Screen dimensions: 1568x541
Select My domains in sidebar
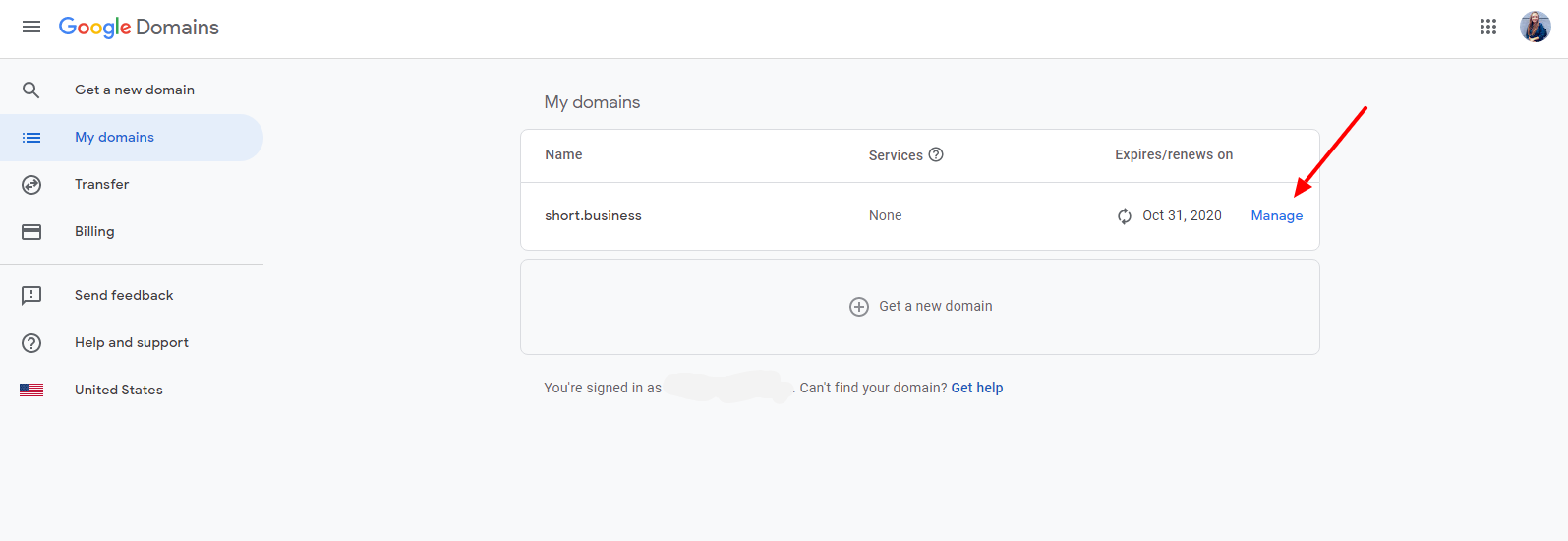[x=132, y=137]
